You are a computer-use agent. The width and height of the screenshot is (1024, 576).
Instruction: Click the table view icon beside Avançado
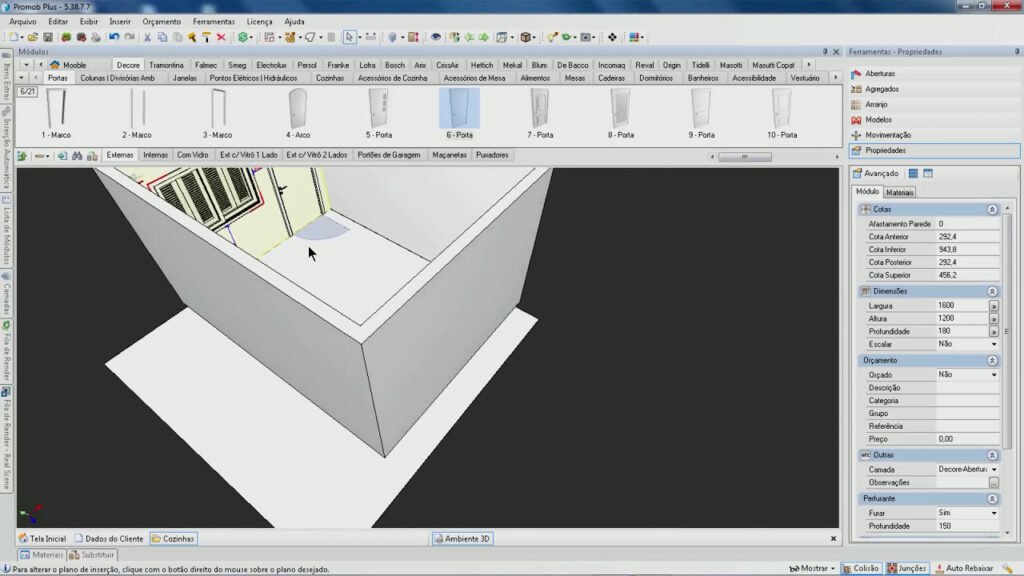(x=928, y=174)
